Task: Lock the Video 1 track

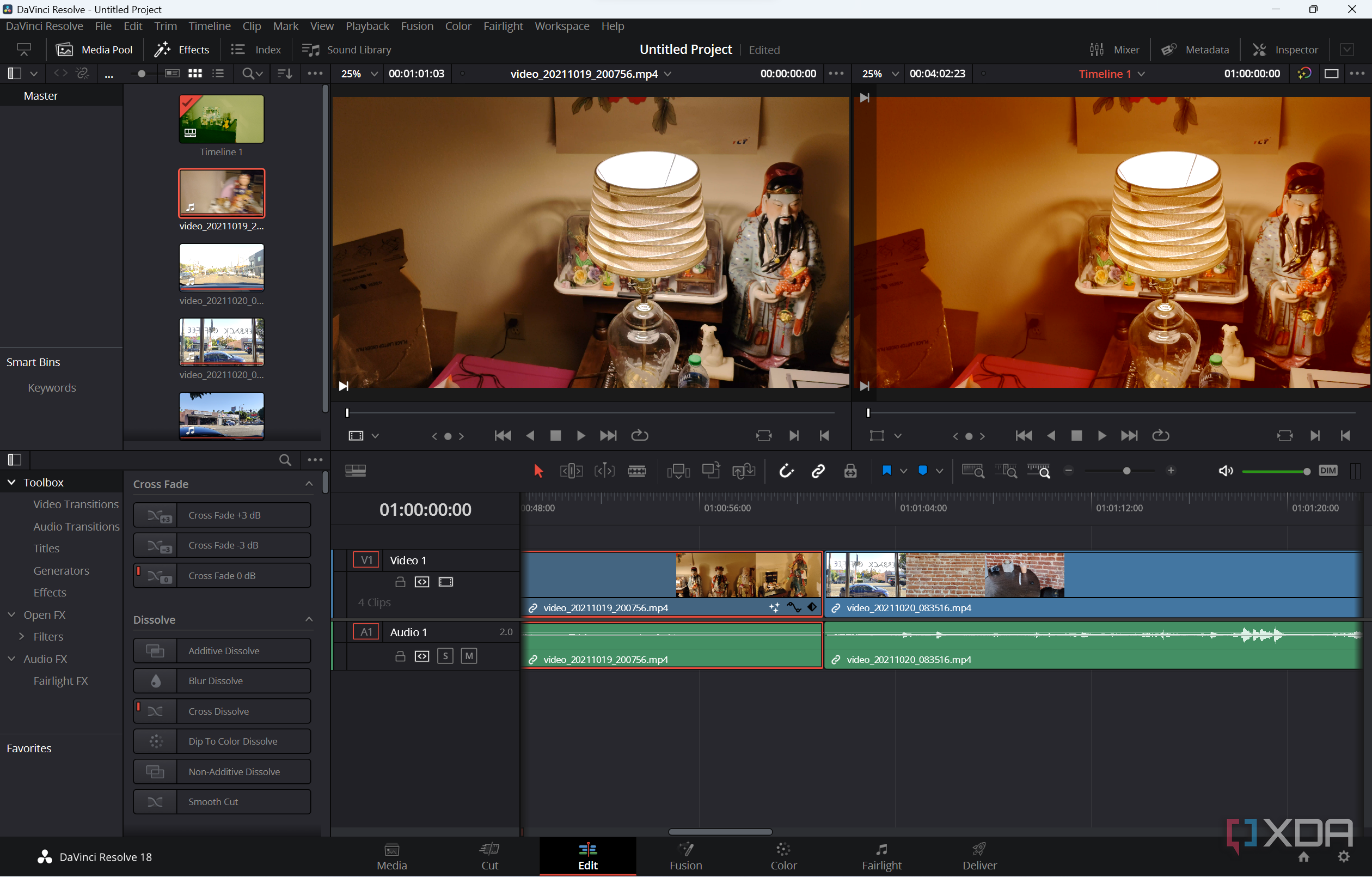Action: click(x=400, y=582)
